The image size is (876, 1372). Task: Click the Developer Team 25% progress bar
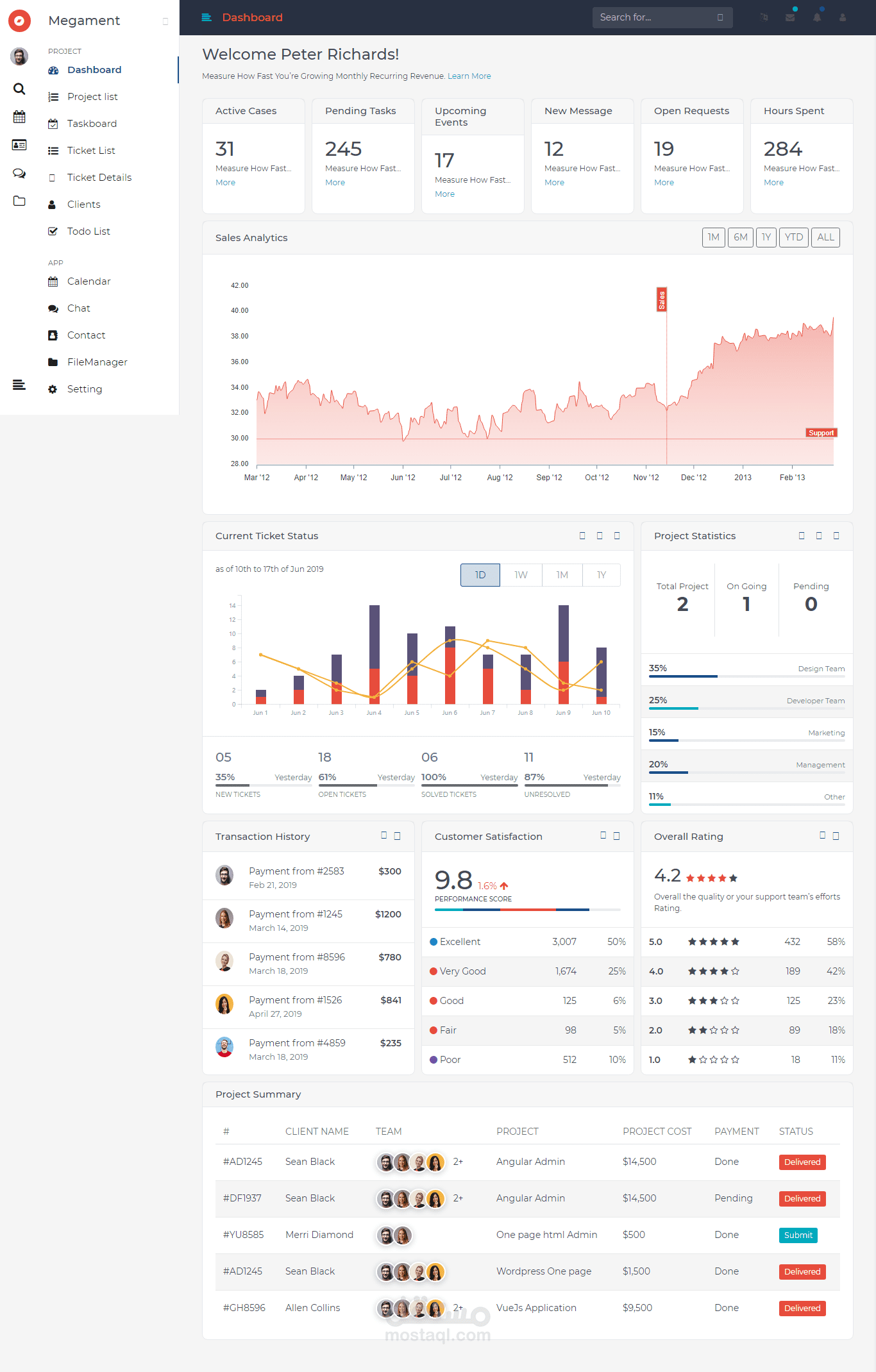pyautogui.click(x=747, y=708)
